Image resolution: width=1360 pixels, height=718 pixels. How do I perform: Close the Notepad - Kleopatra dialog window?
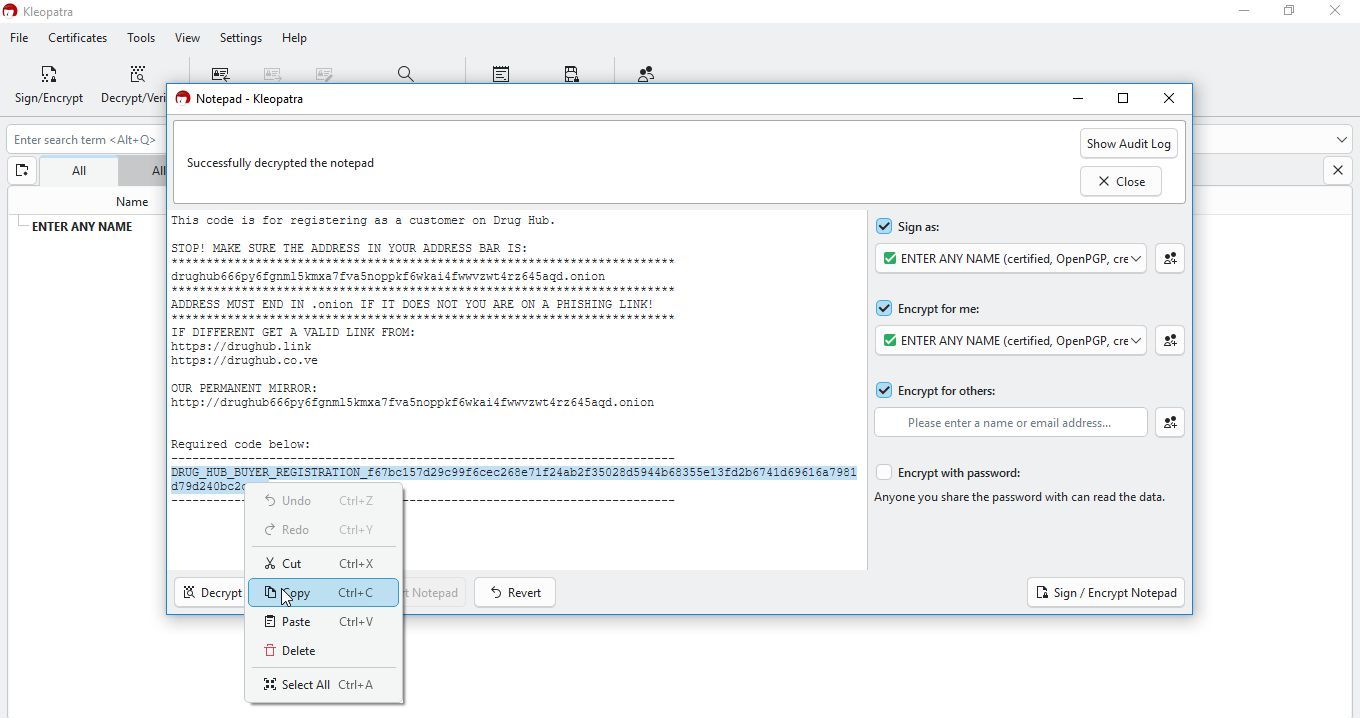tap(1169, 98)
